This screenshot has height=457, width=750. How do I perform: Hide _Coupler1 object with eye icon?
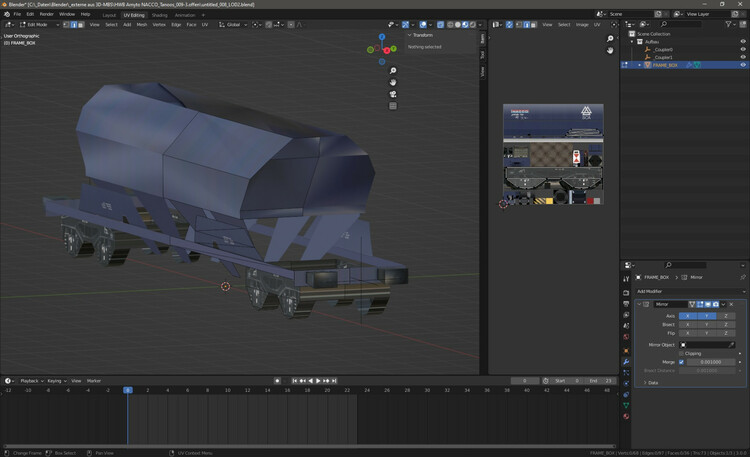click(743, 57)
